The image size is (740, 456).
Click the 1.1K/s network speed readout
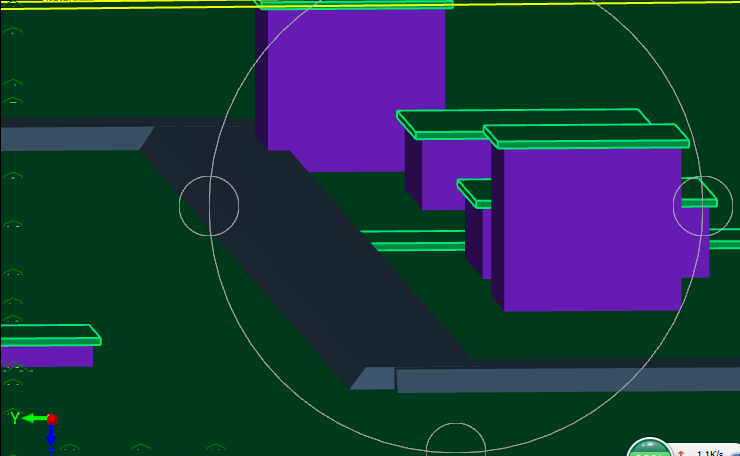709,453
